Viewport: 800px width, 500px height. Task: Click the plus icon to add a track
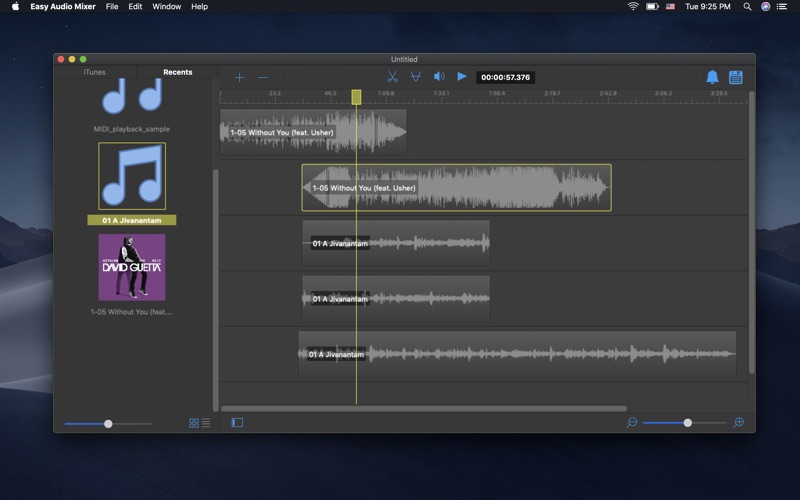pyautogui.click(x=239, y=77)
